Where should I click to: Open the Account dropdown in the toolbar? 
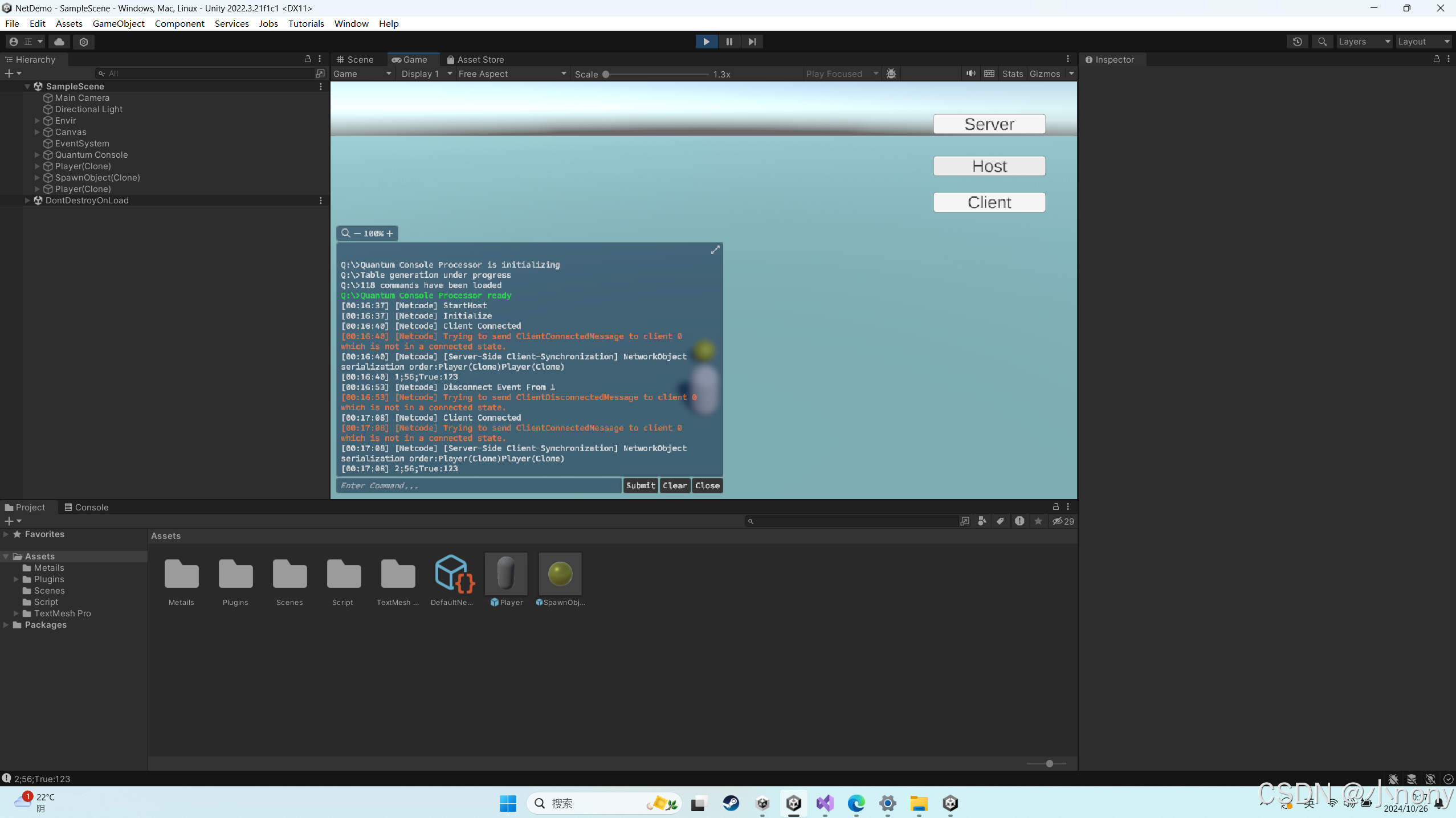[26, 42]
